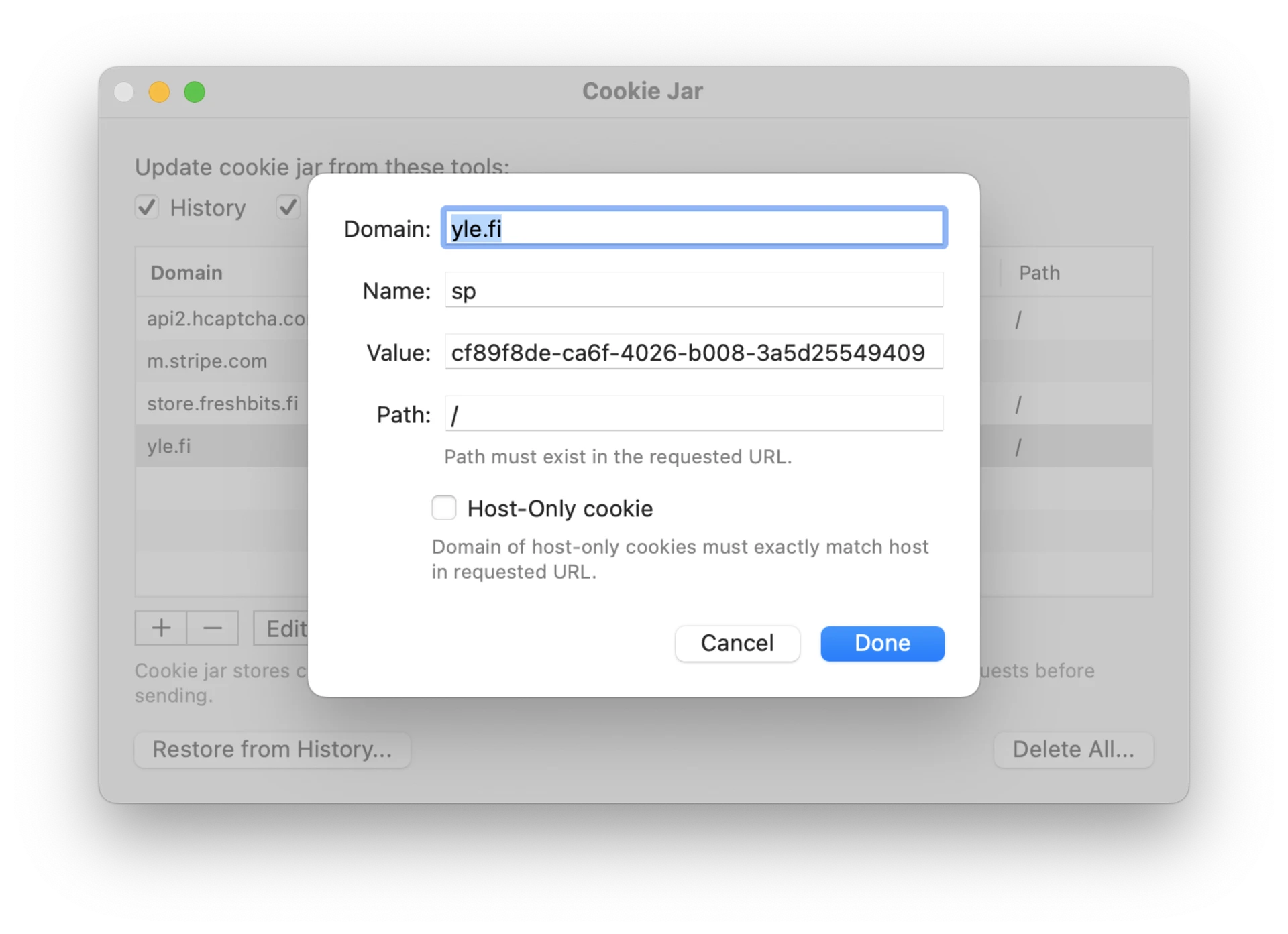
Task: Click the Domain text field
Action: pos(694,229)
